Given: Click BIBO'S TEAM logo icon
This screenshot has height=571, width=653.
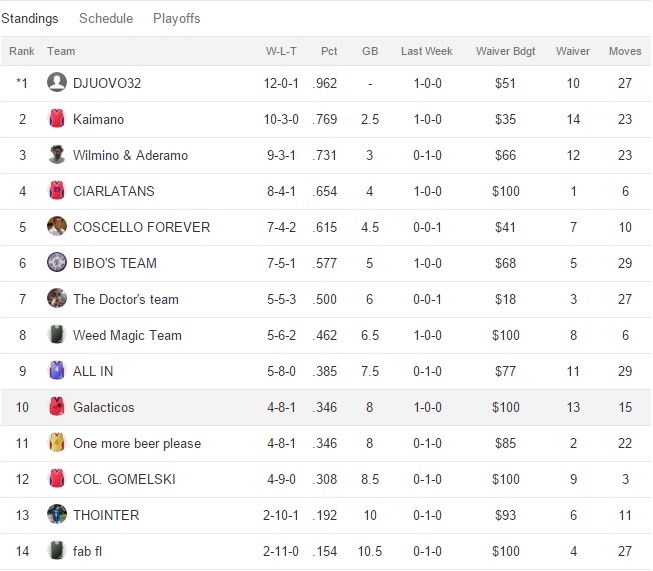Looking at the screenshot, I should 57,263.
